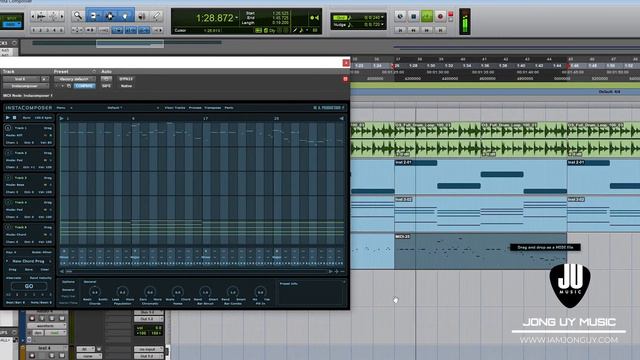Click the transport Stop button
The height and width of the screenshot is (360, 640).
pyautogui.click(x=413, y=16)
